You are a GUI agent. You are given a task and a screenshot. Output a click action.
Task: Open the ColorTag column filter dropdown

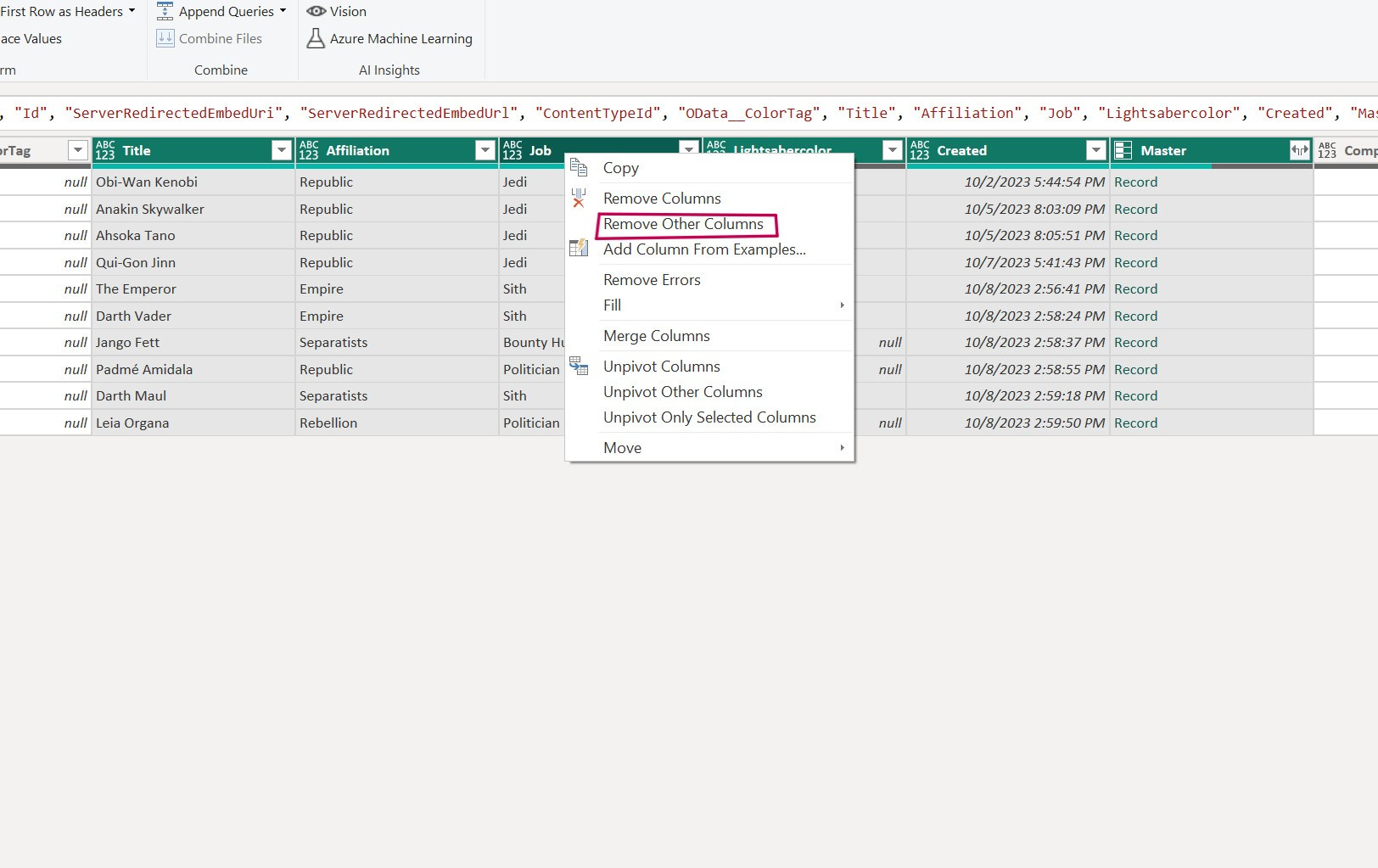click(78, 150)
